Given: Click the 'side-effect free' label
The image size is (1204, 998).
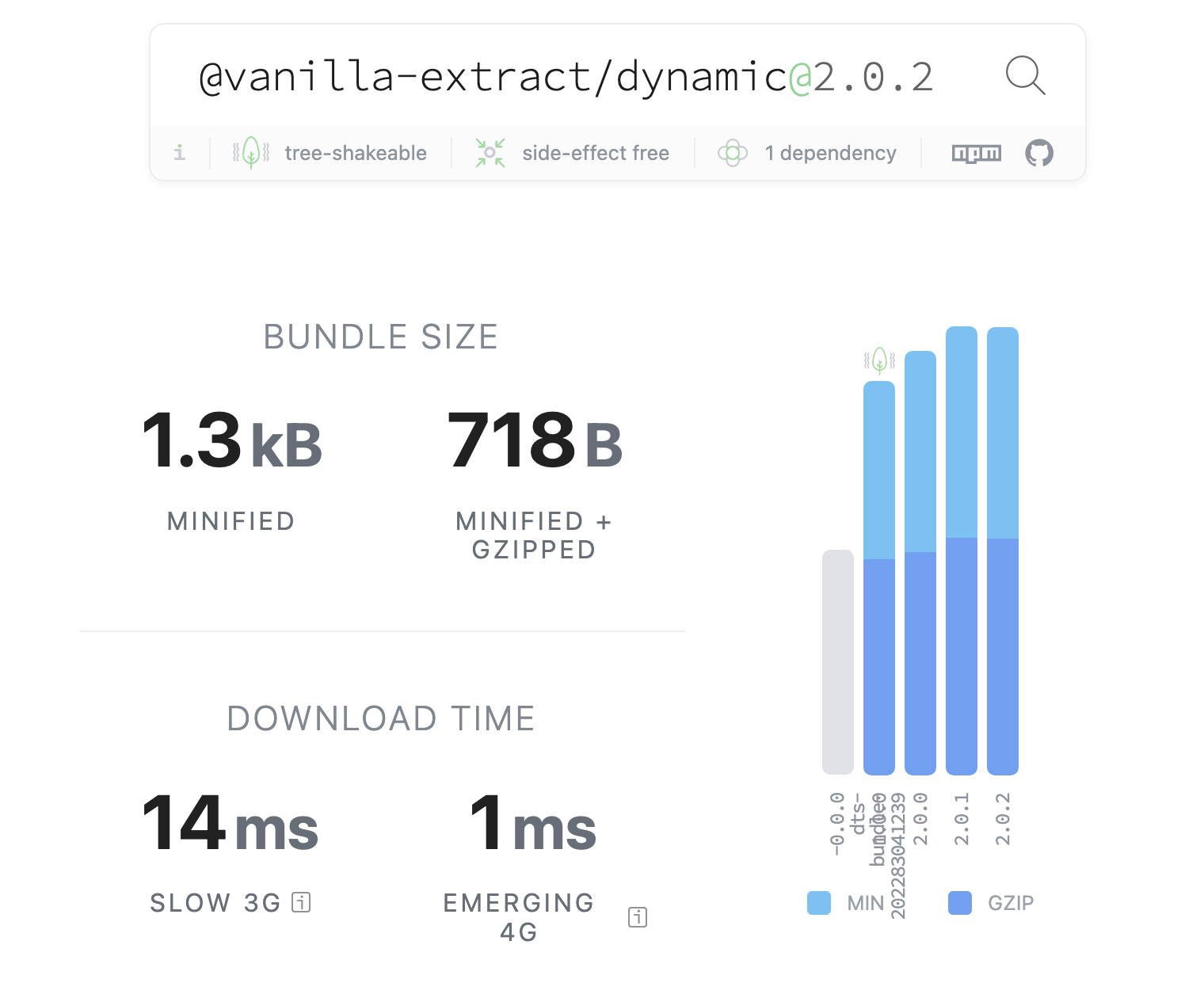Looking at the screenshot, I should tap(596, 153).
